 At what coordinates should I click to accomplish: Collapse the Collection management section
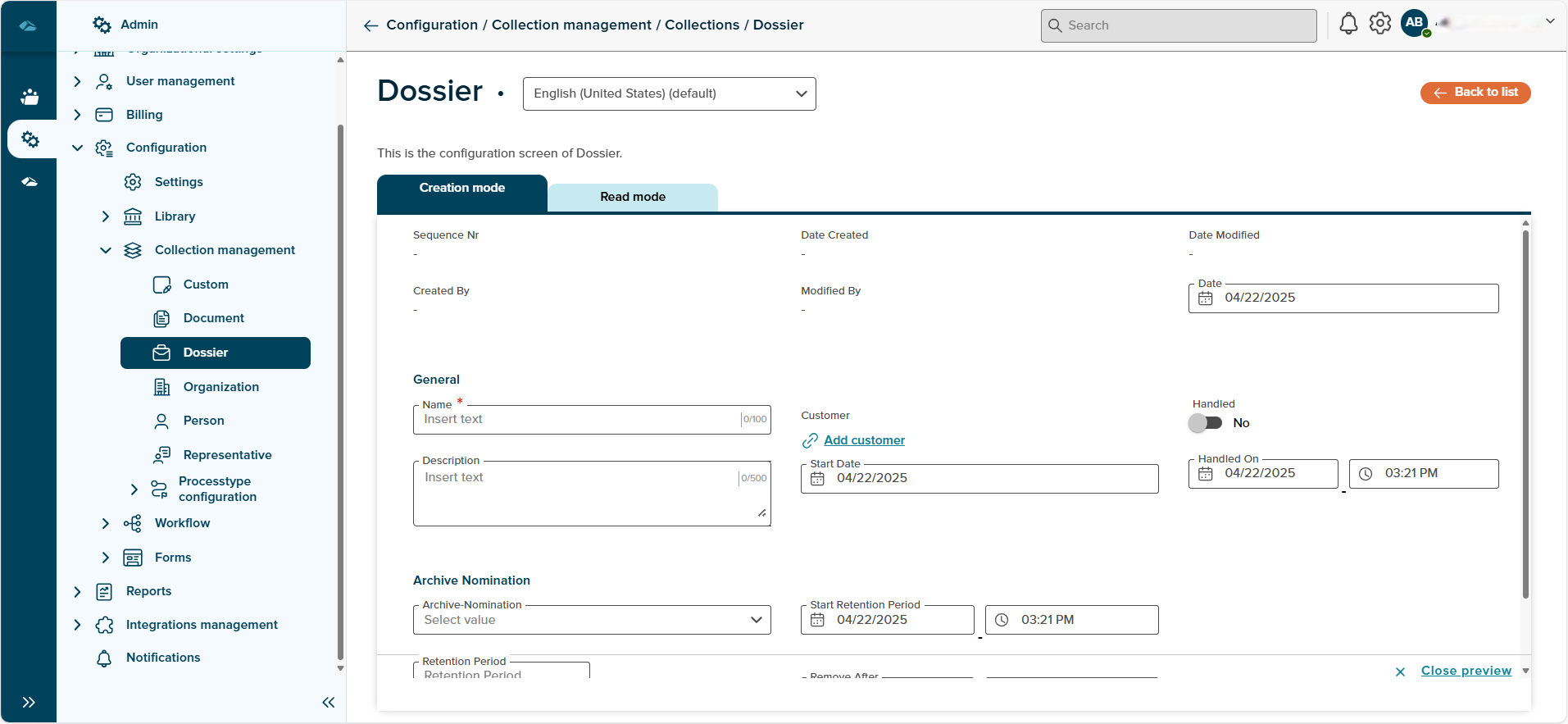click(x=105, y=250)
